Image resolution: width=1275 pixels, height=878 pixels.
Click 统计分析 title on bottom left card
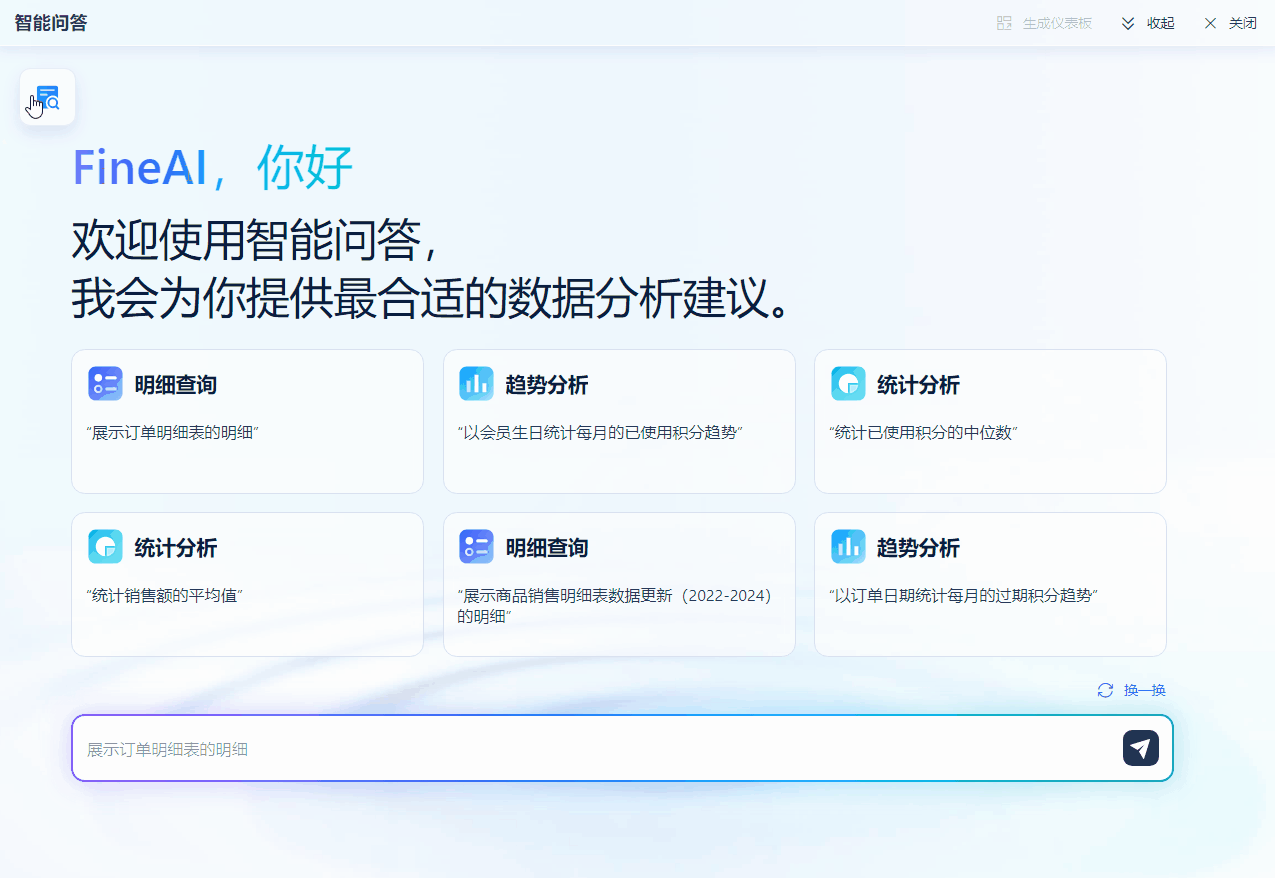click(x=176, y=548)
